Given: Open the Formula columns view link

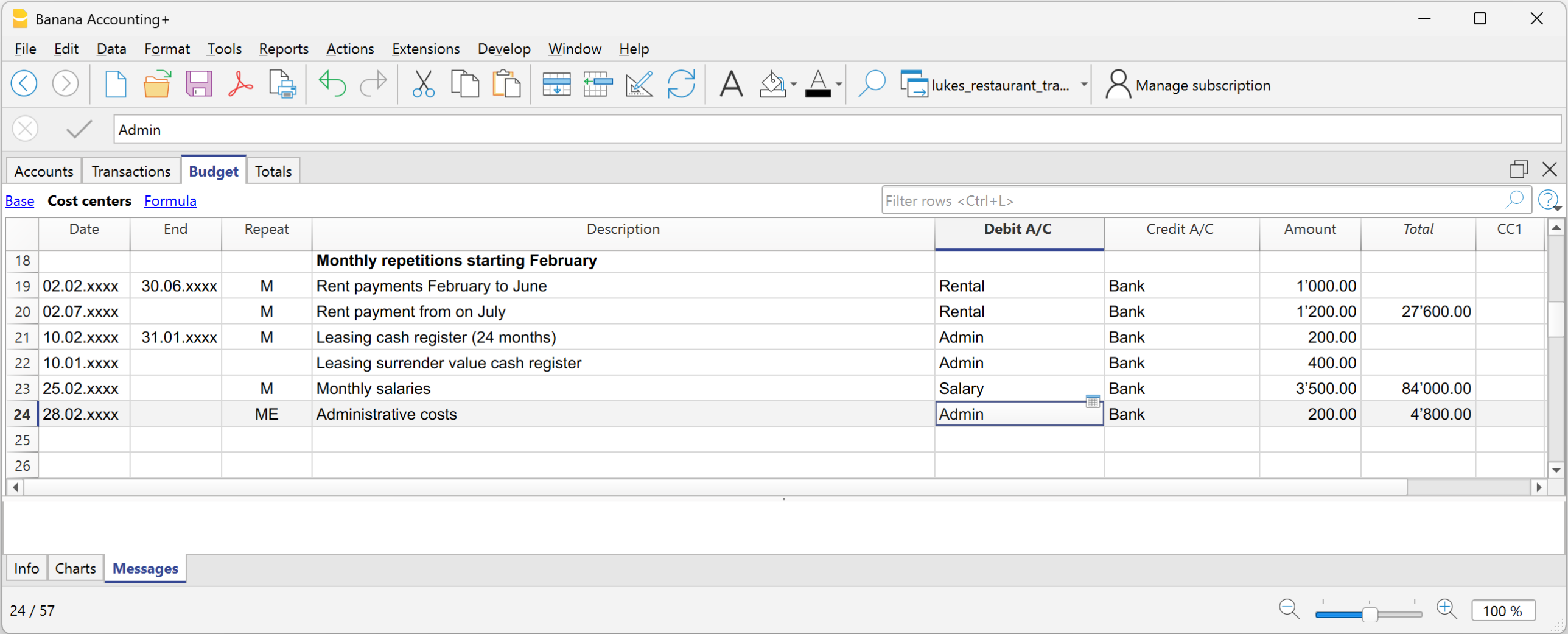Looking at the screenshot, I should pyautogui.click(x=170, y=201).
